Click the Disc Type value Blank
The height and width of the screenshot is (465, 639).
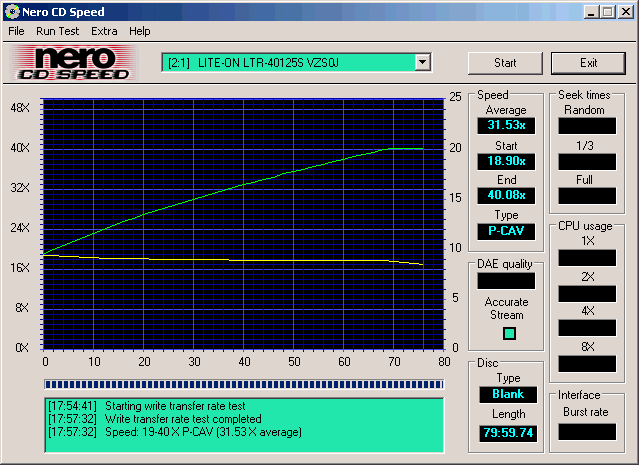[508, 394]
